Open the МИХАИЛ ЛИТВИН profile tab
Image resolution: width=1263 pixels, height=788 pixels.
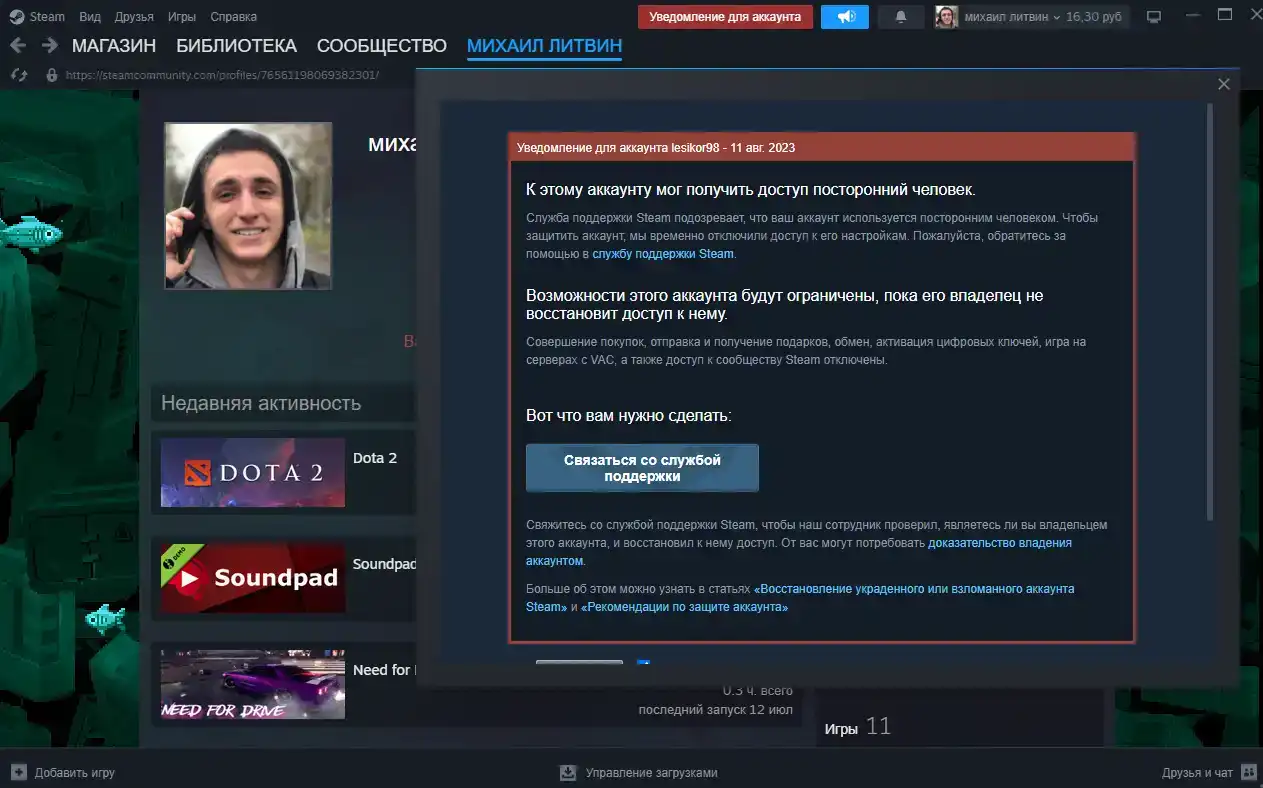click(x=544, y=46)
